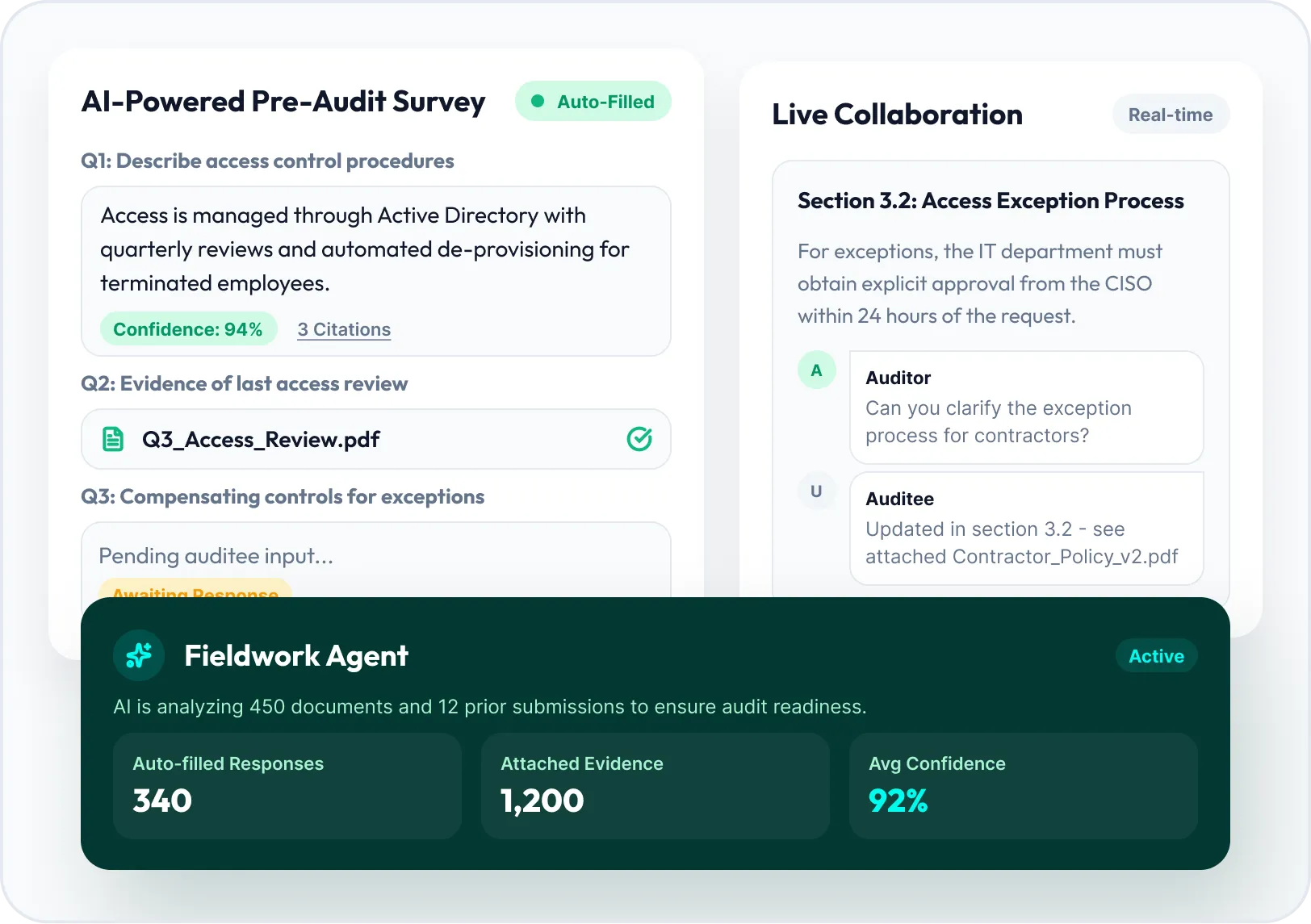Click the Attached Evidence 1,200 card
The image size is (1311, 924).
[655, 786]
